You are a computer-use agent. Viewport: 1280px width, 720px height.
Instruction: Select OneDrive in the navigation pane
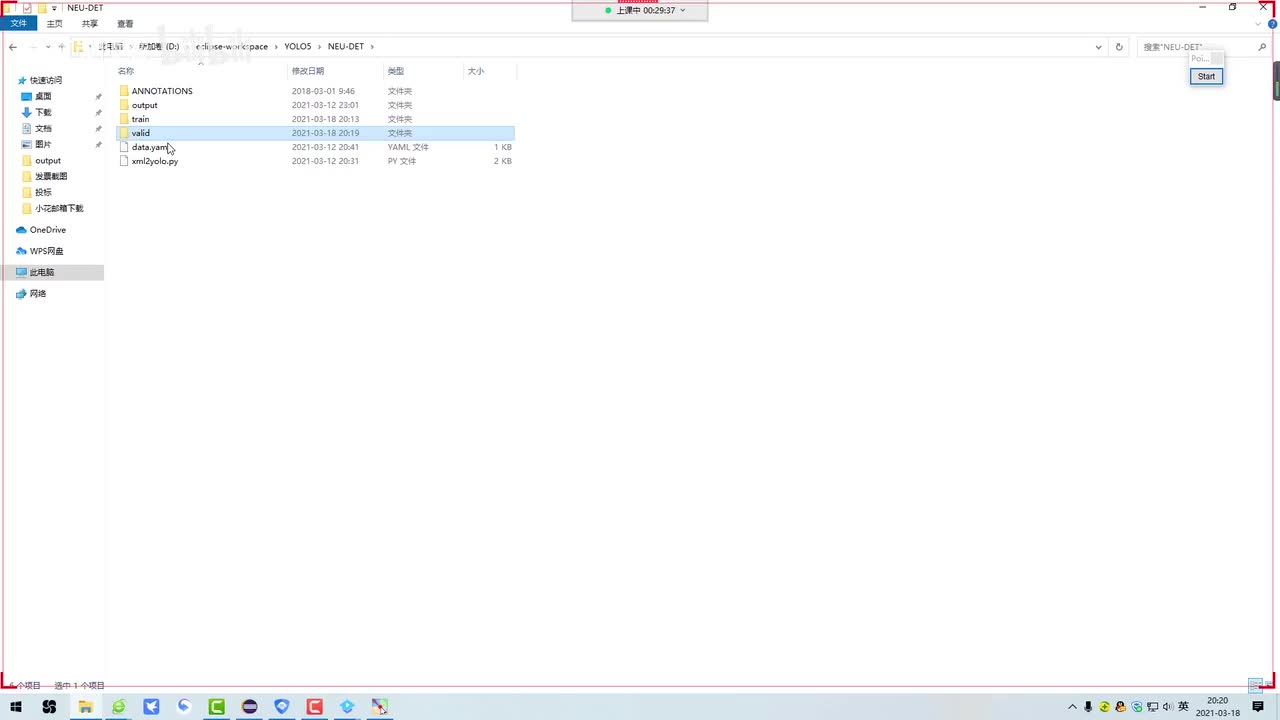pyautogui.click(x=47, y=230)
